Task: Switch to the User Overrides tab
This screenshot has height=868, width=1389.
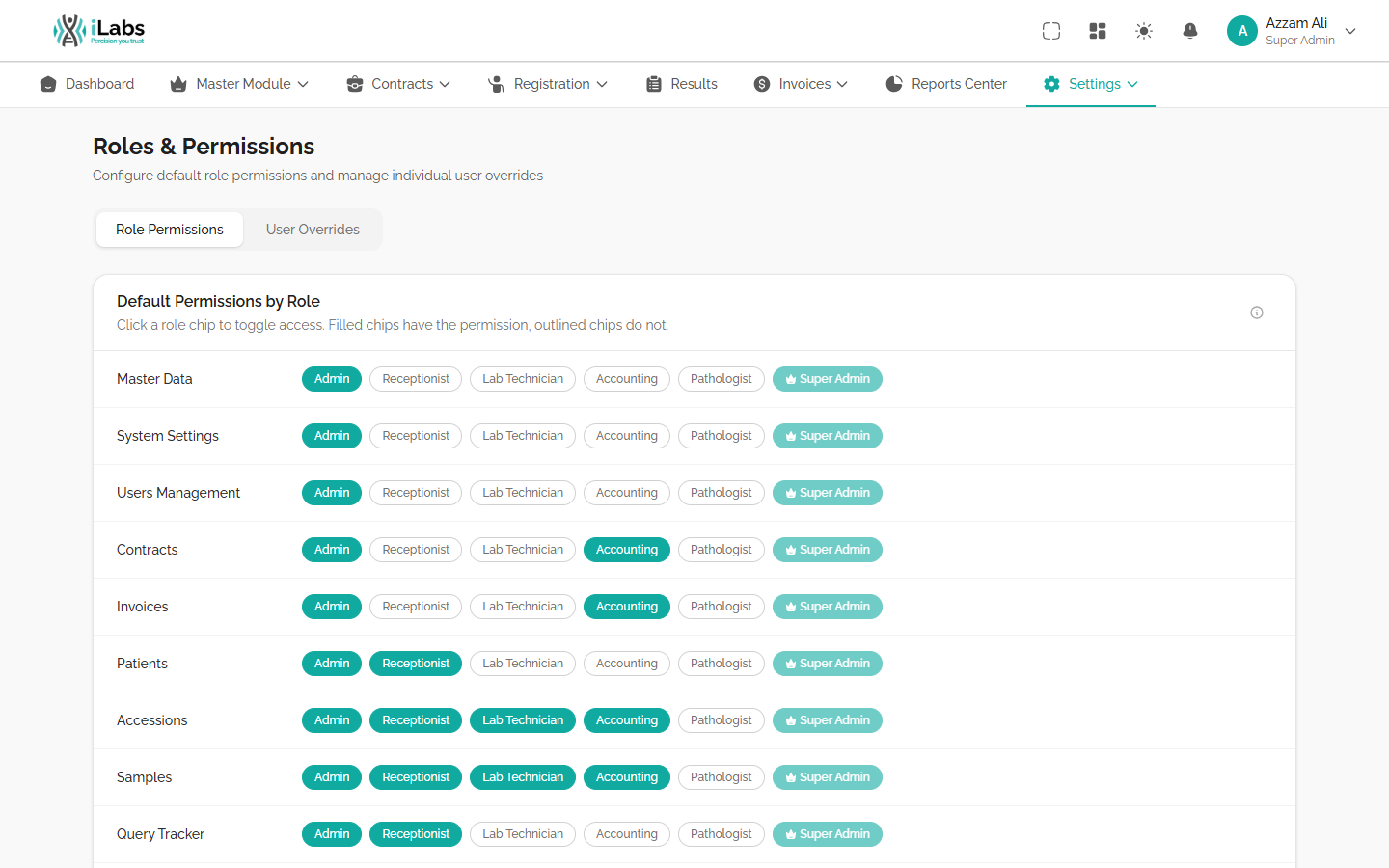Action: click(313, 230)
